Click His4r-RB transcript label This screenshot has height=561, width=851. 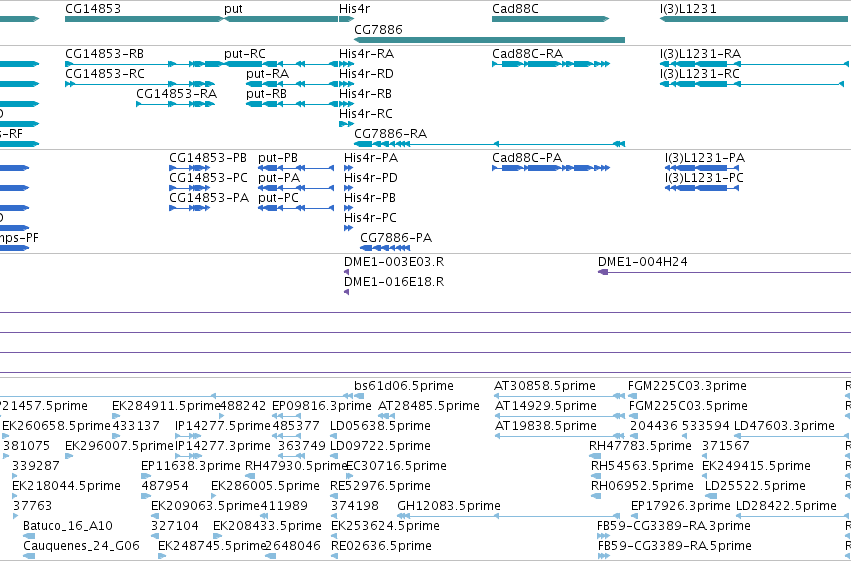tap(365, 94)
